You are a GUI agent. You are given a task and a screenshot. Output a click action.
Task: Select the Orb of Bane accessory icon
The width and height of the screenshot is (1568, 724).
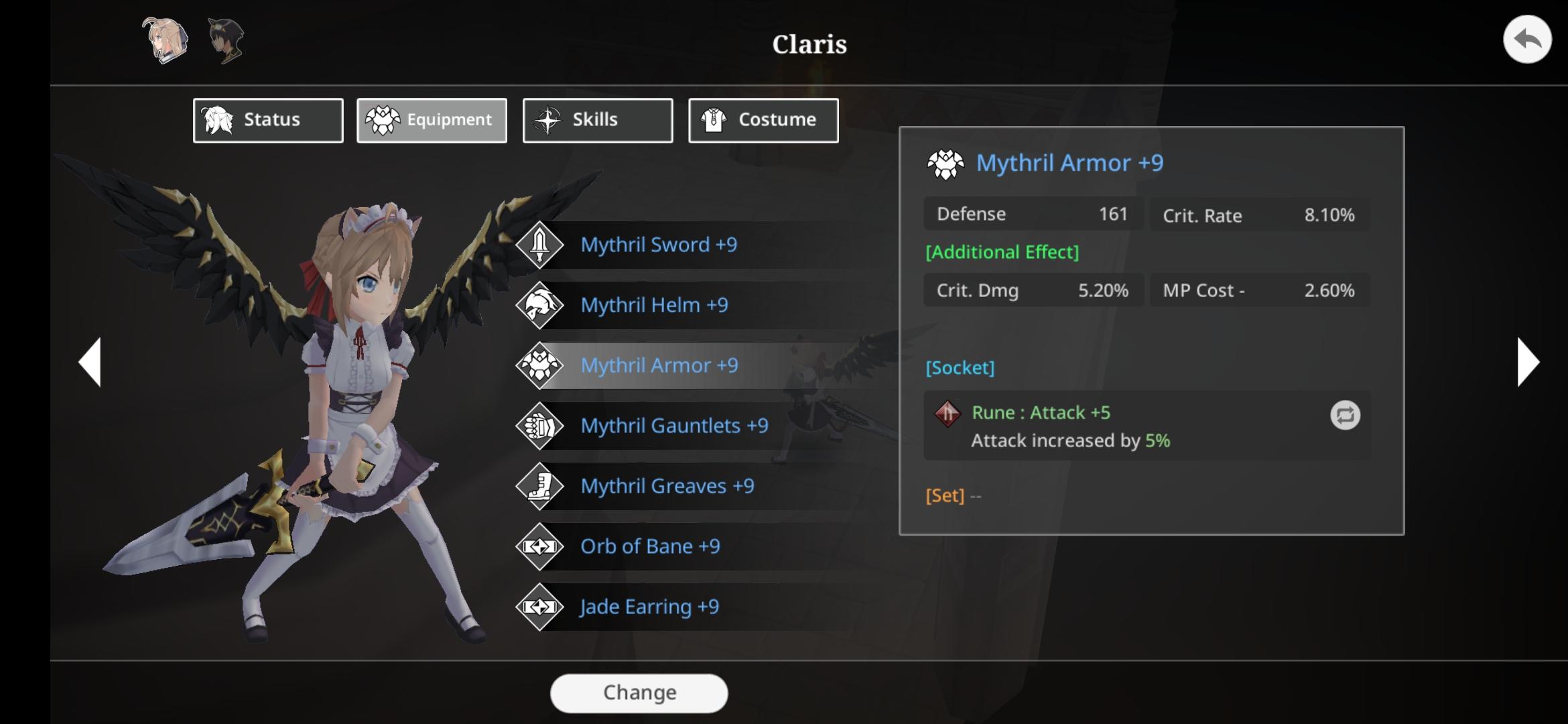(x=539, y=546)
